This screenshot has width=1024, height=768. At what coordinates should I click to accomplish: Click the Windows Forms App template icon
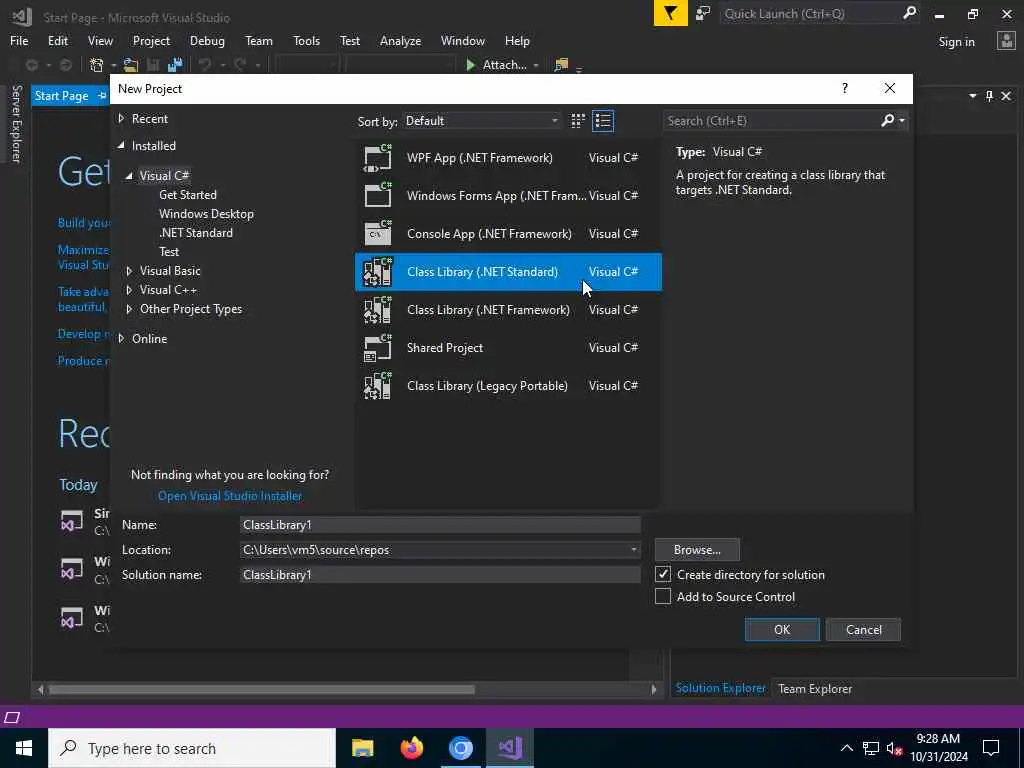(x=377, y=196)
